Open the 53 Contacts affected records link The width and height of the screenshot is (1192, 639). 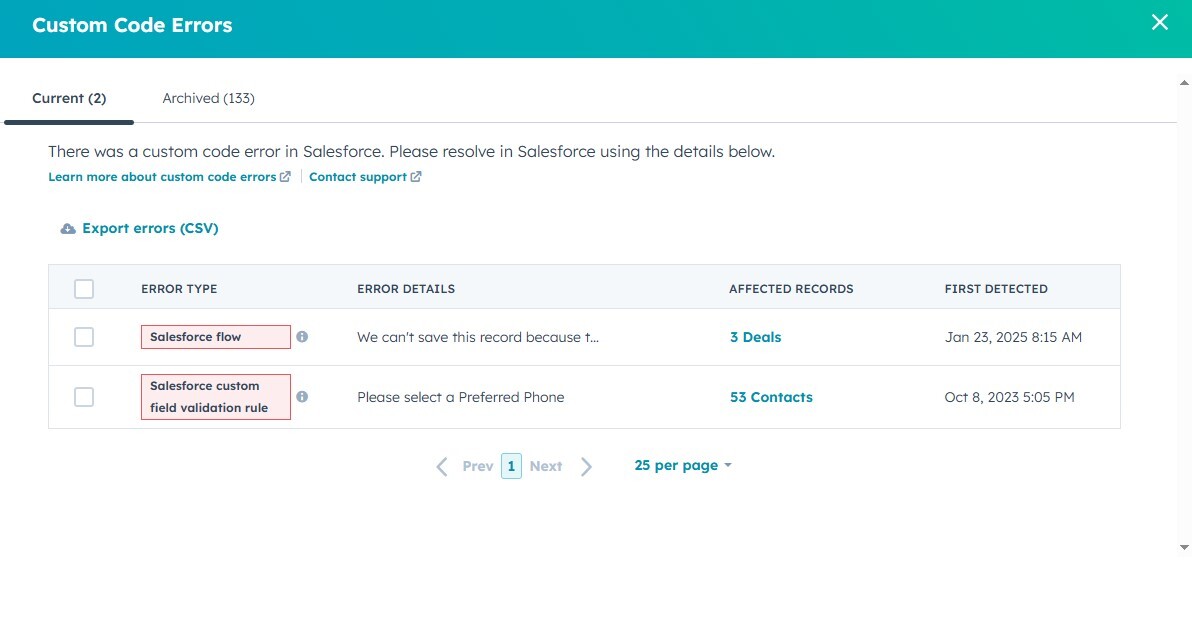[771, 397]
